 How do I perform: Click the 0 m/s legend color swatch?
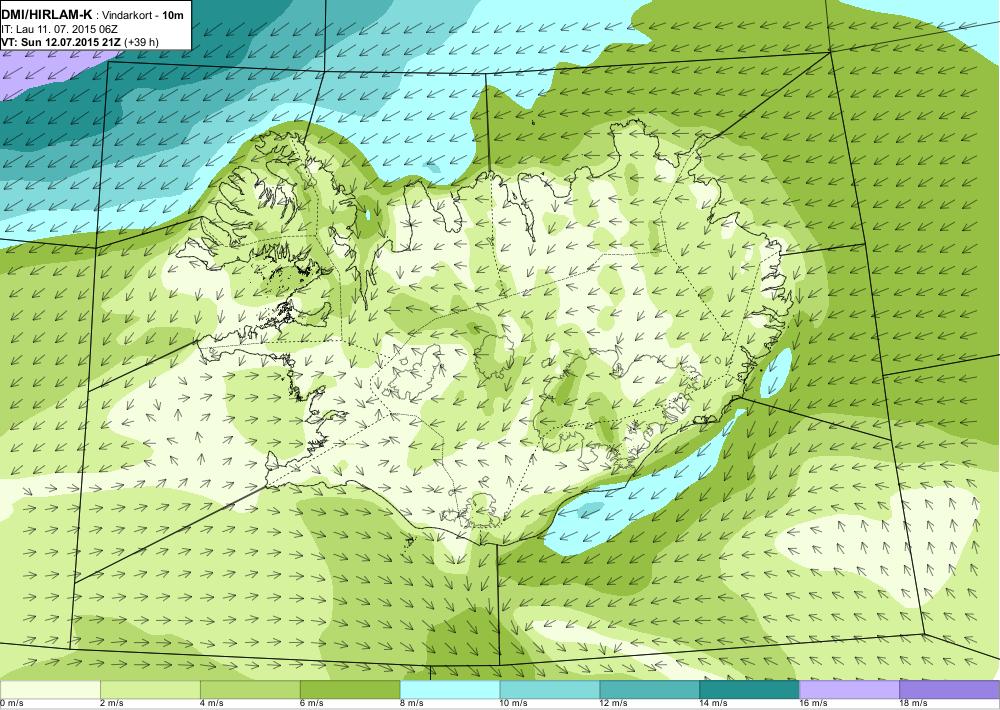(50, 690)
